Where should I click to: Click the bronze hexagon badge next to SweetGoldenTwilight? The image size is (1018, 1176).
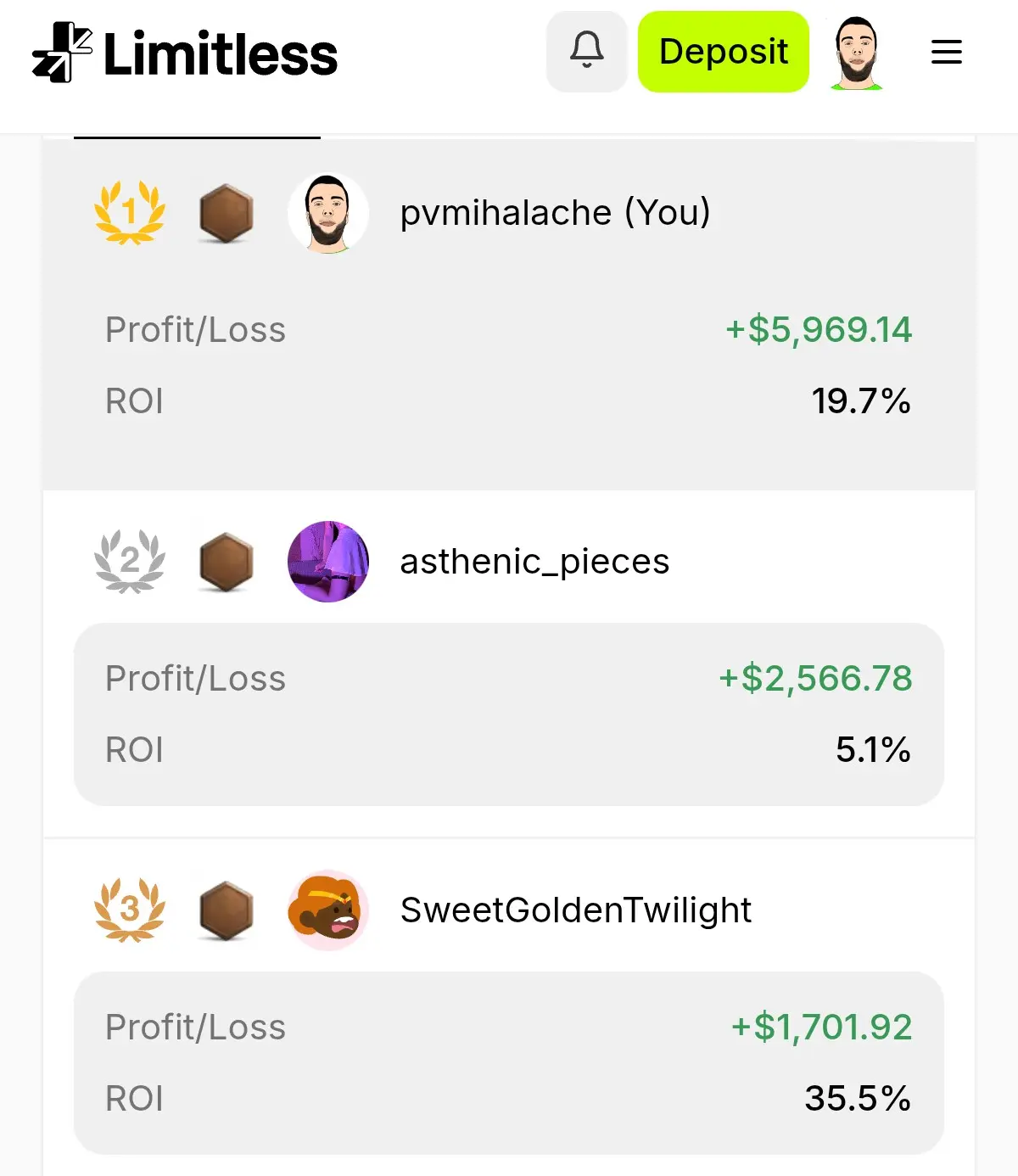[x=227, y=911]
